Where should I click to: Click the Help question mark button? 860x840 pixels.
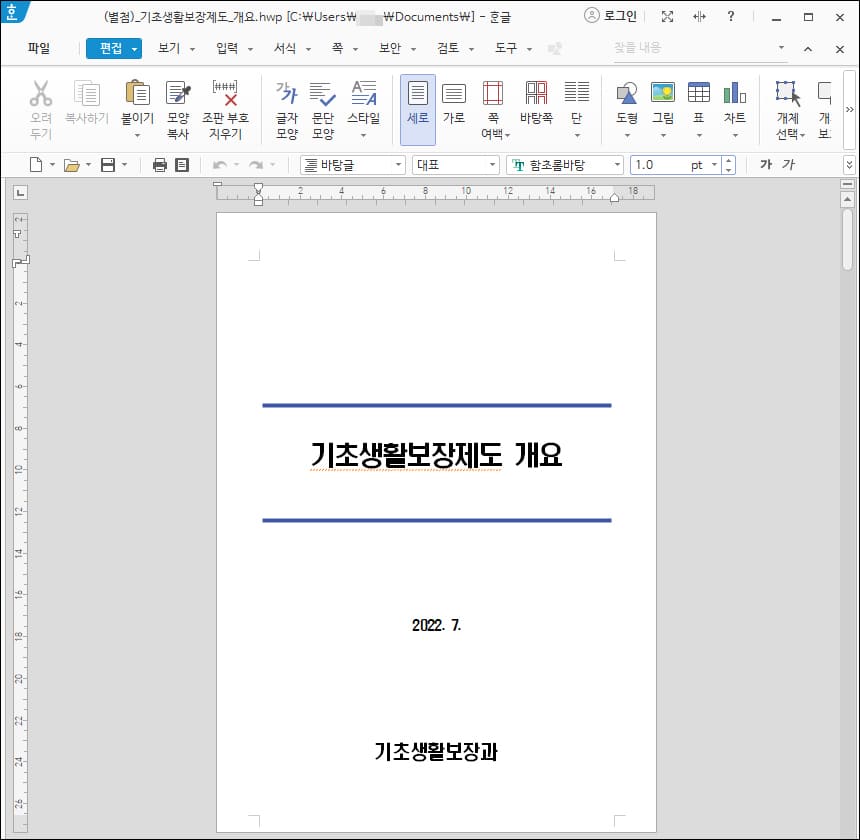point(731,16)
